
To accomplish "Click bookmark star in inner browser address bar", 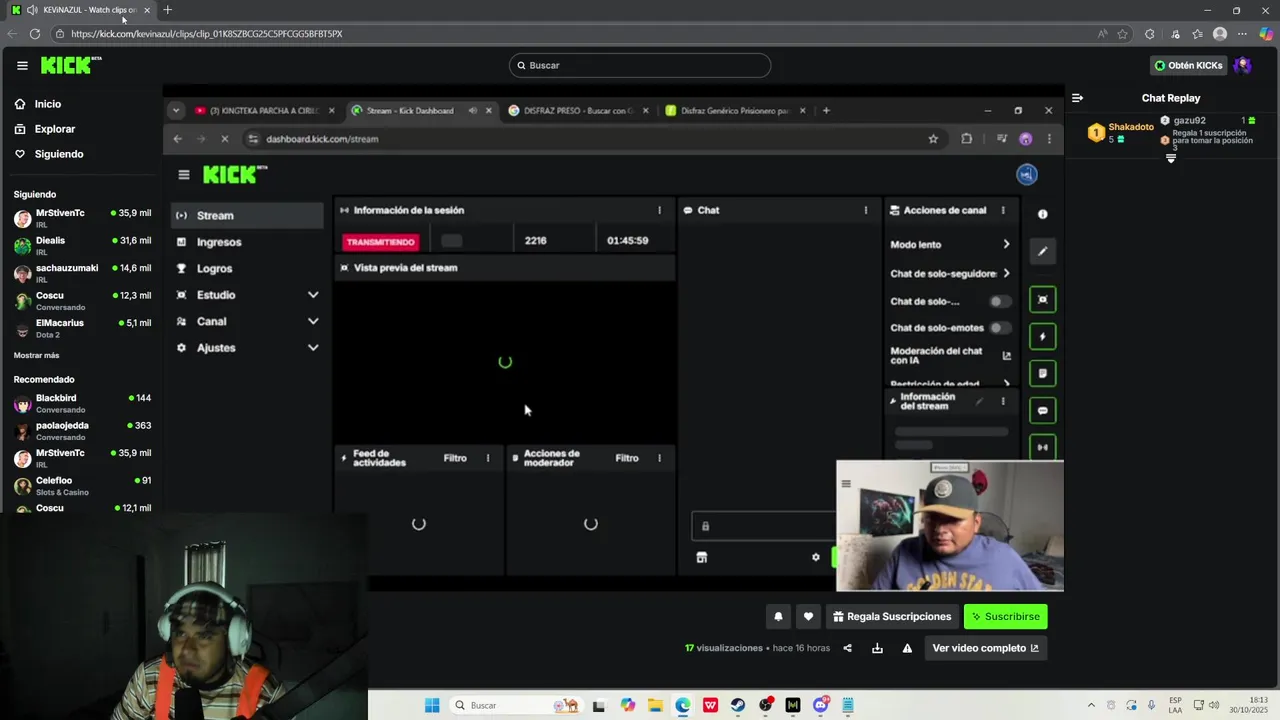I will [x=933, y=139].
